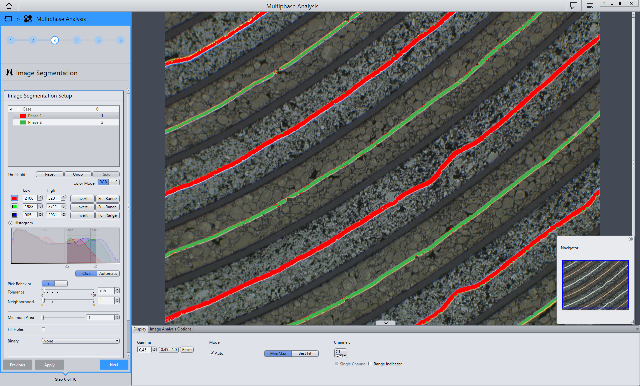Image resolution: width=640 pixels, height=386 pixels.
Task: Jump to the last wizard step circle
Action: pos(120,40)
